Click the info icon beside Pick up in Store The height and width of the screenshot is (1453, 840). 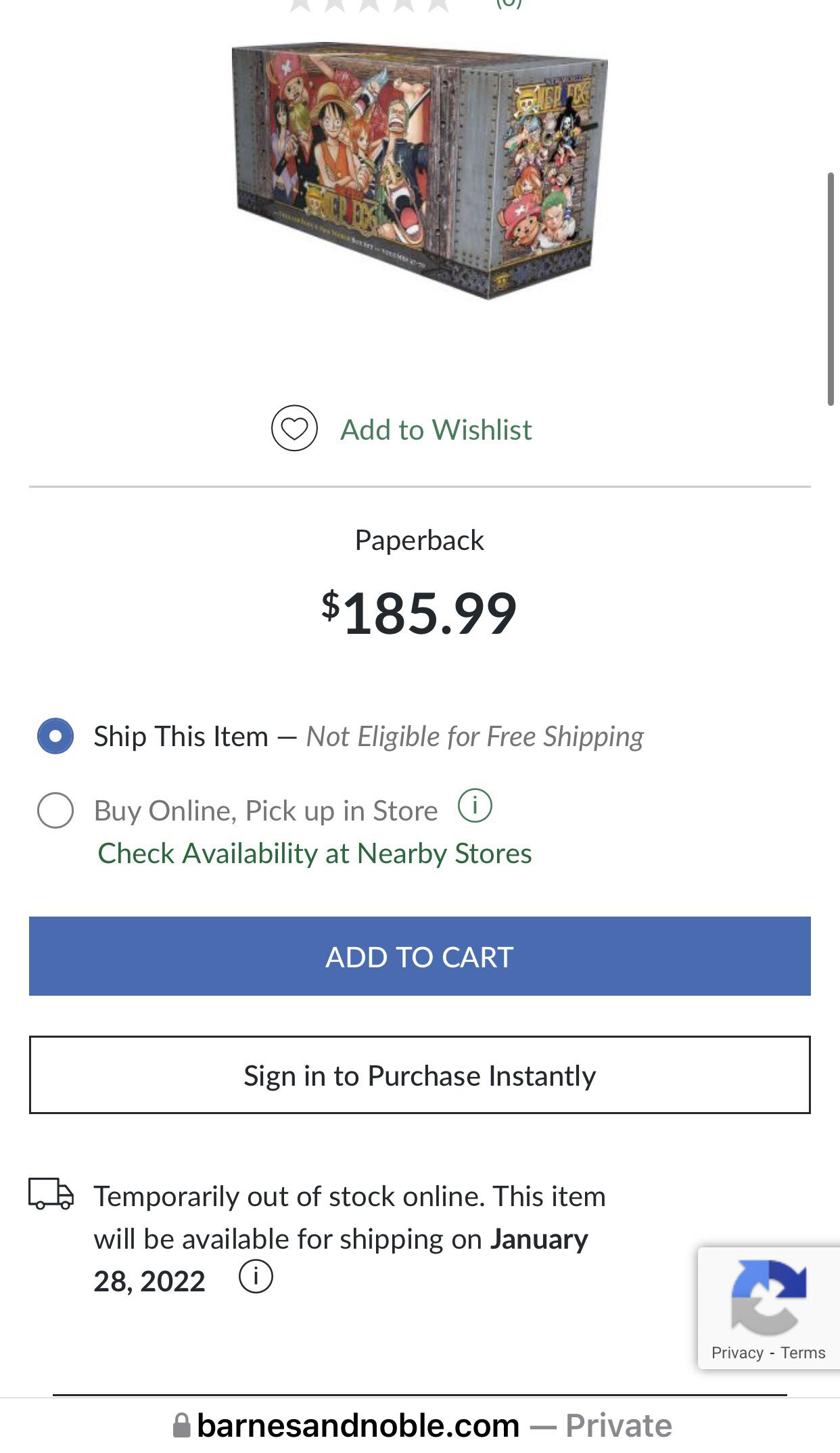tap(475, 806)
